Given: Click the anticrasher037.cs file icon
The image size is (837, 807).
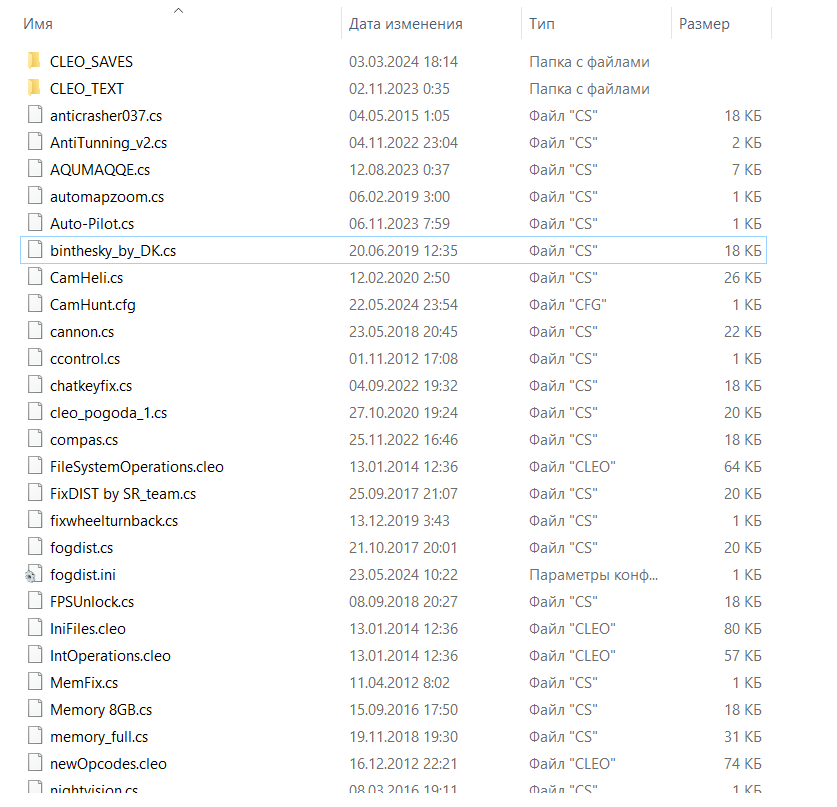Looking at the screenshot, I should pyautogui.click(x=33, y=115).
